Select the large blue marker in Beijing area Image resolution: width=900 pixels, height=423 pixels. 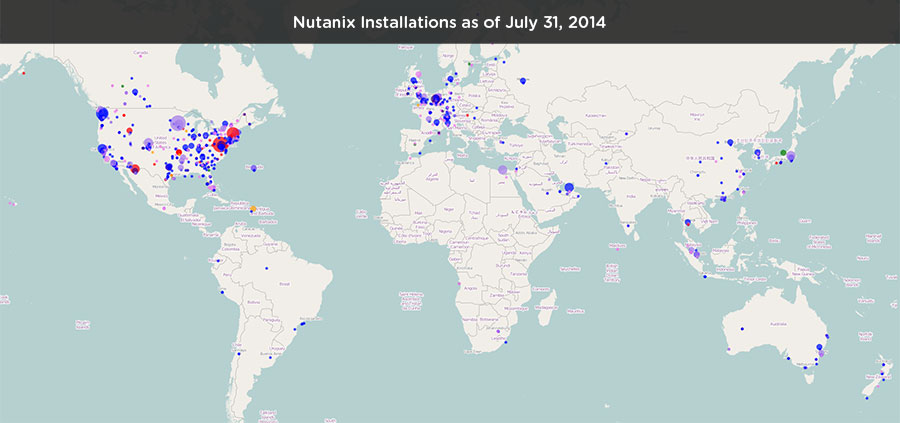(x=731, y=142)
